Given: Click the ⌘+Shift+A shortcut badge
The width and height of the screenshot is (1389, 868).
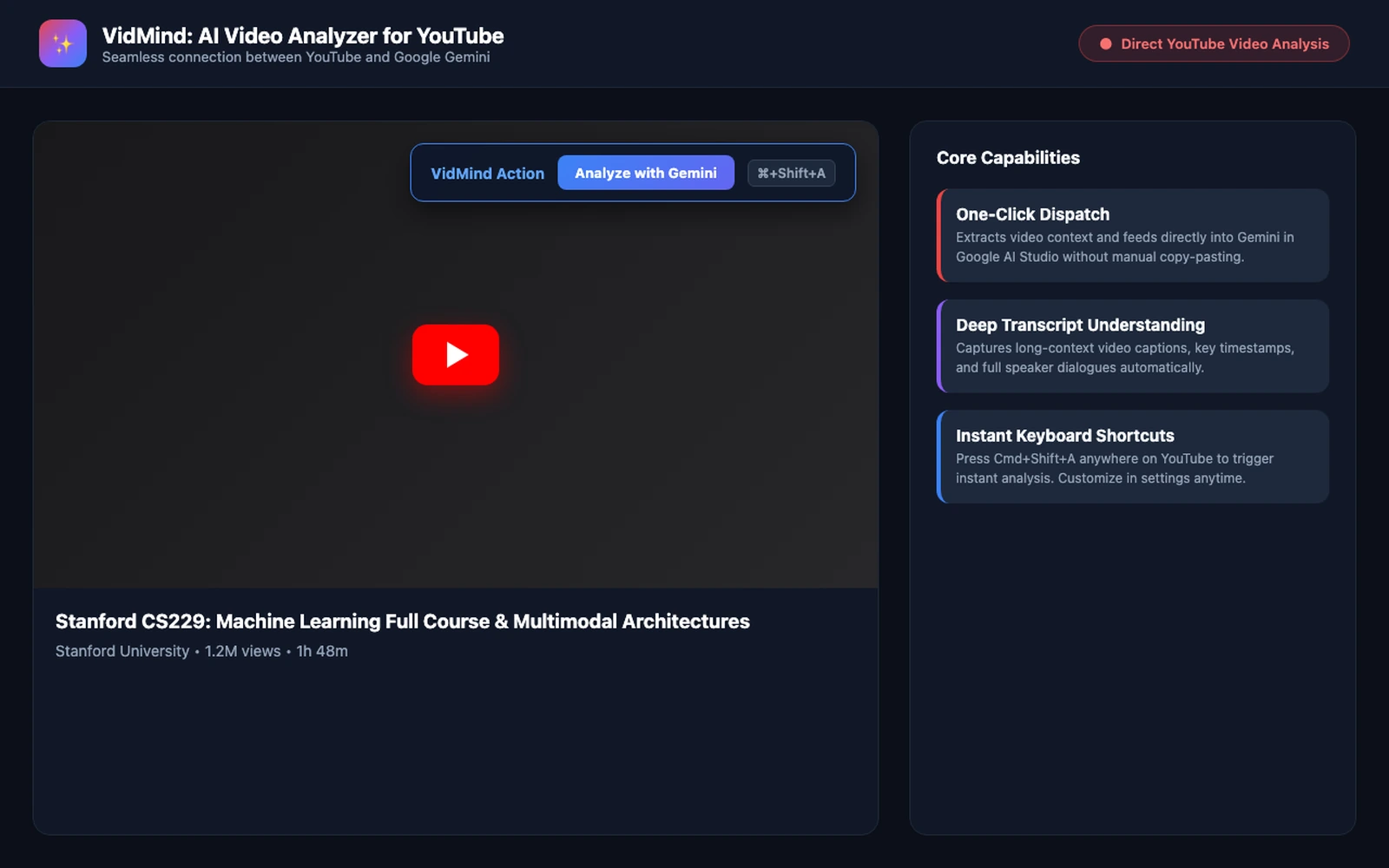Looking at the screenshot, I should tap(792, 173).
